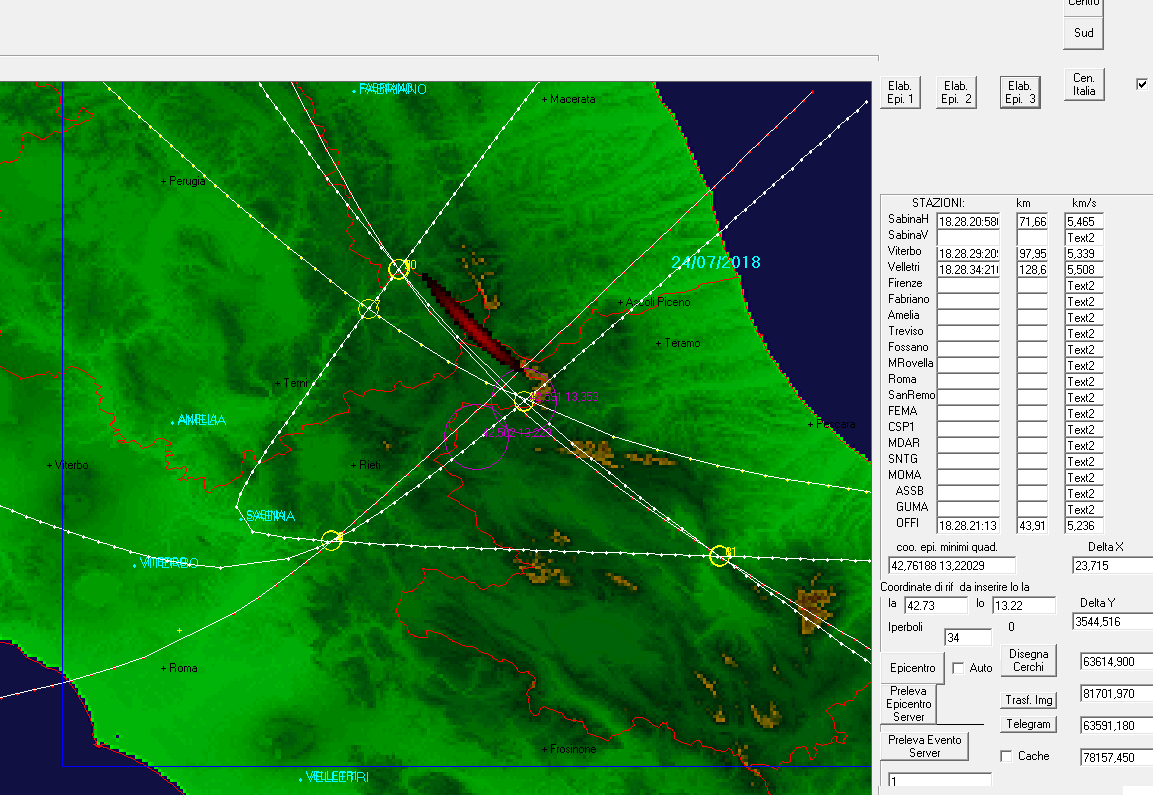Click the SabinaH km/s field showing 5,465
This screenshot has height=795, width=1153.
pyautogui.click(x=1084, y=221)
